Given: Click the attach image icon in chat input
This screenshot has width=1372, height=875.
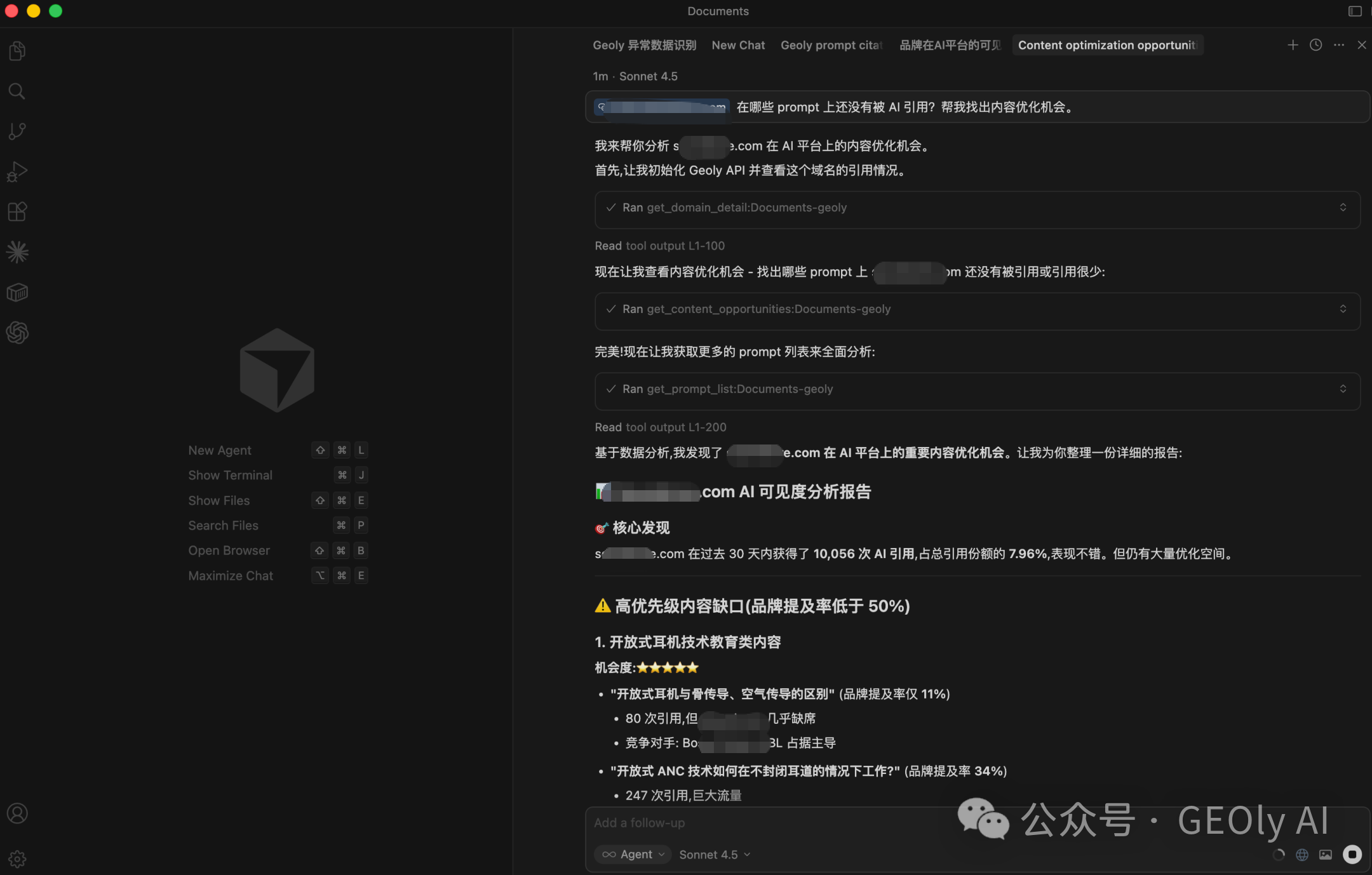Looking at the screenshot, I should click(x=1326, y=855).
